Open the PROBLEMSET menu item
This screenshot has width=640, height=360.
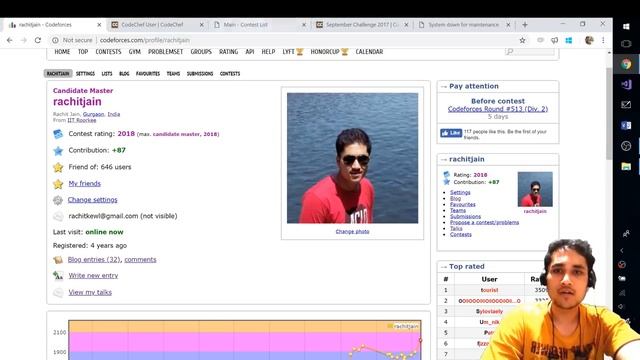[165, 52]
